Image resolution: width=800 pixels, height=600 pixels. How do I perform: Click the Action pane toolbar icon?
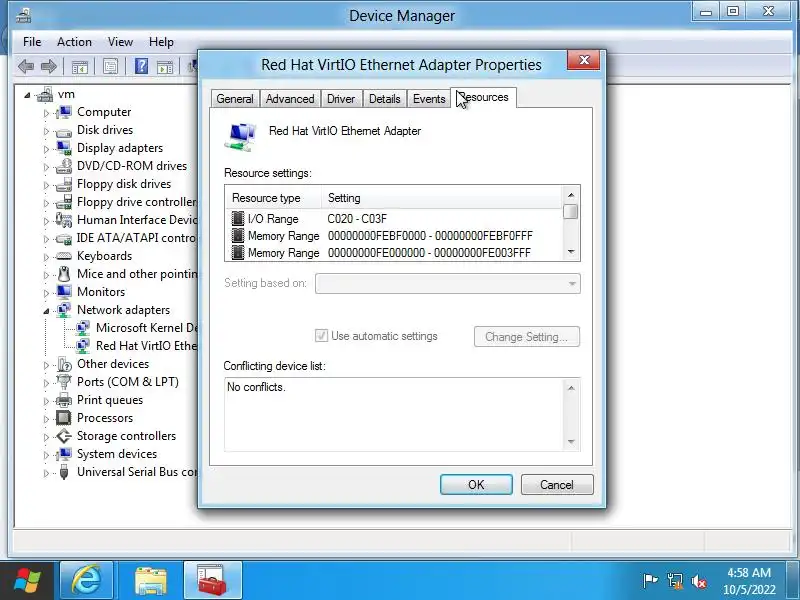(165, 66)
